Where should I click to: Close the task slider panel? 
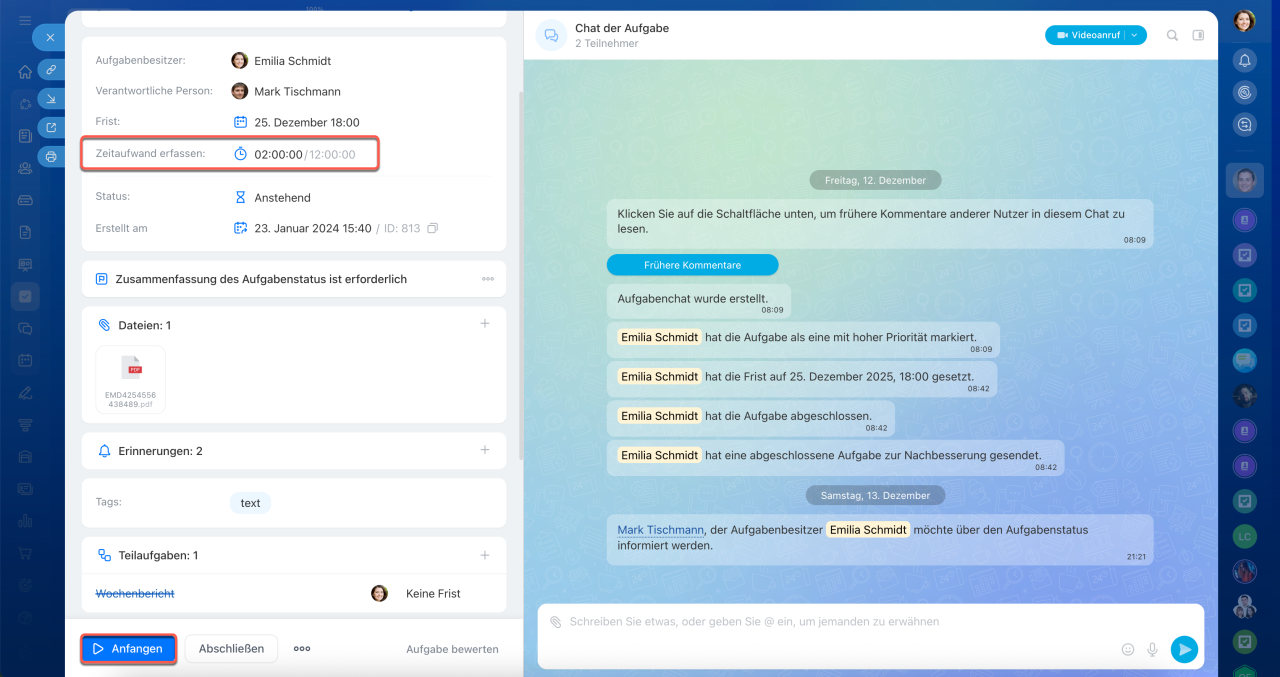click(50, 38)
